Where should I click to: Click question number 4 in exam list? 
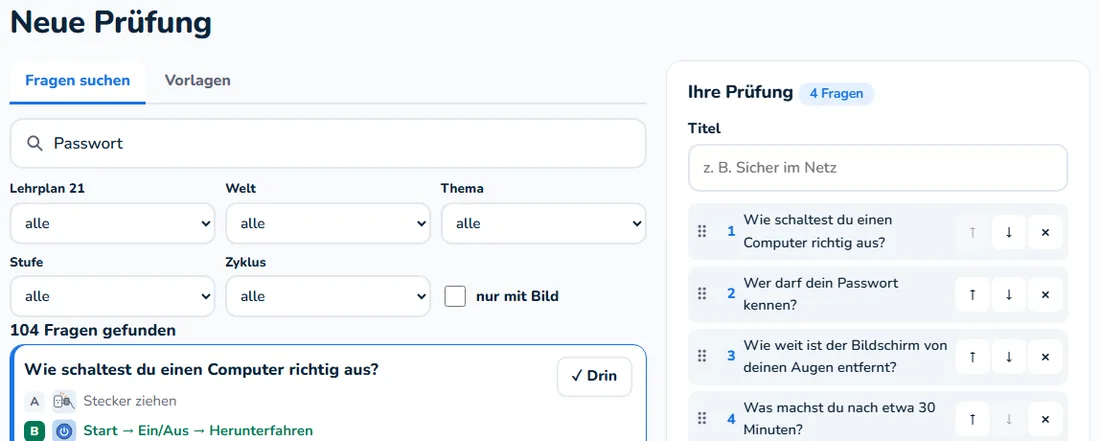coord(731,419)
